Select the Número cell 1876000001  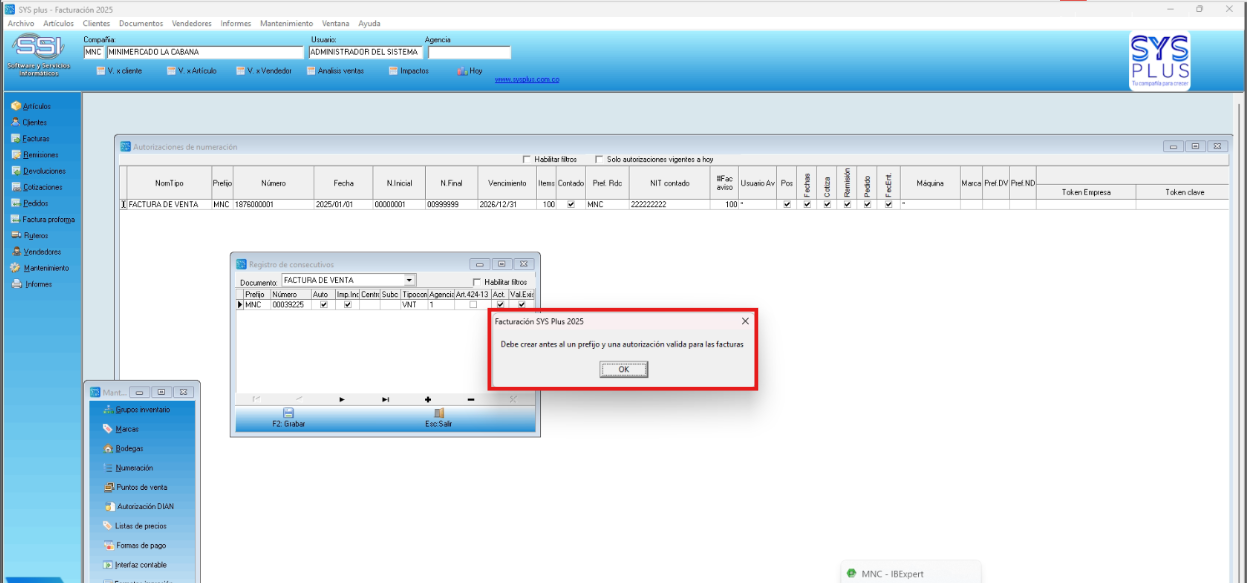coord(273,204)
